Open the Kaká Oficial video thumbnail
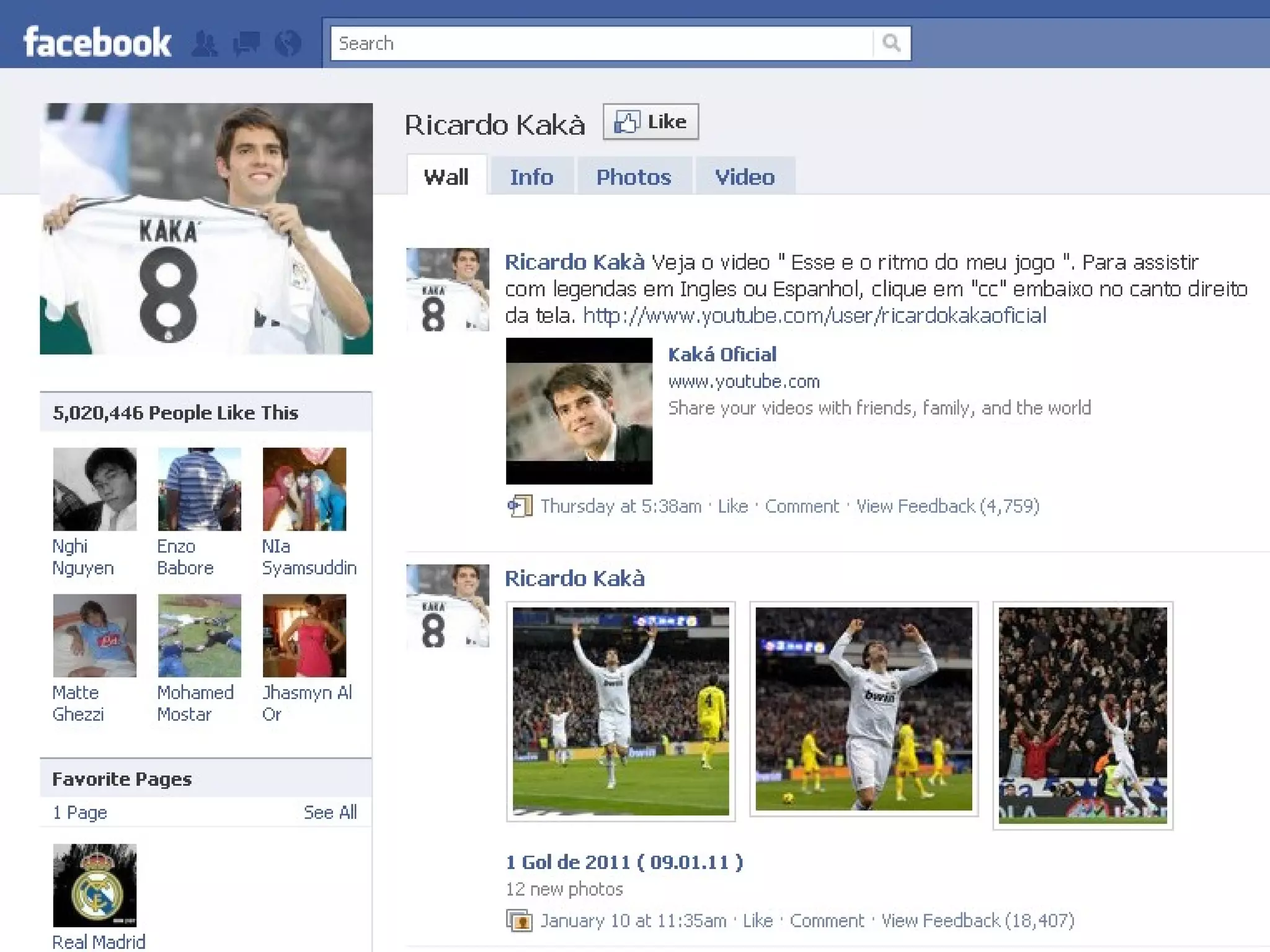The height and width of the screenshot is (952, 1270). [579, 411]
